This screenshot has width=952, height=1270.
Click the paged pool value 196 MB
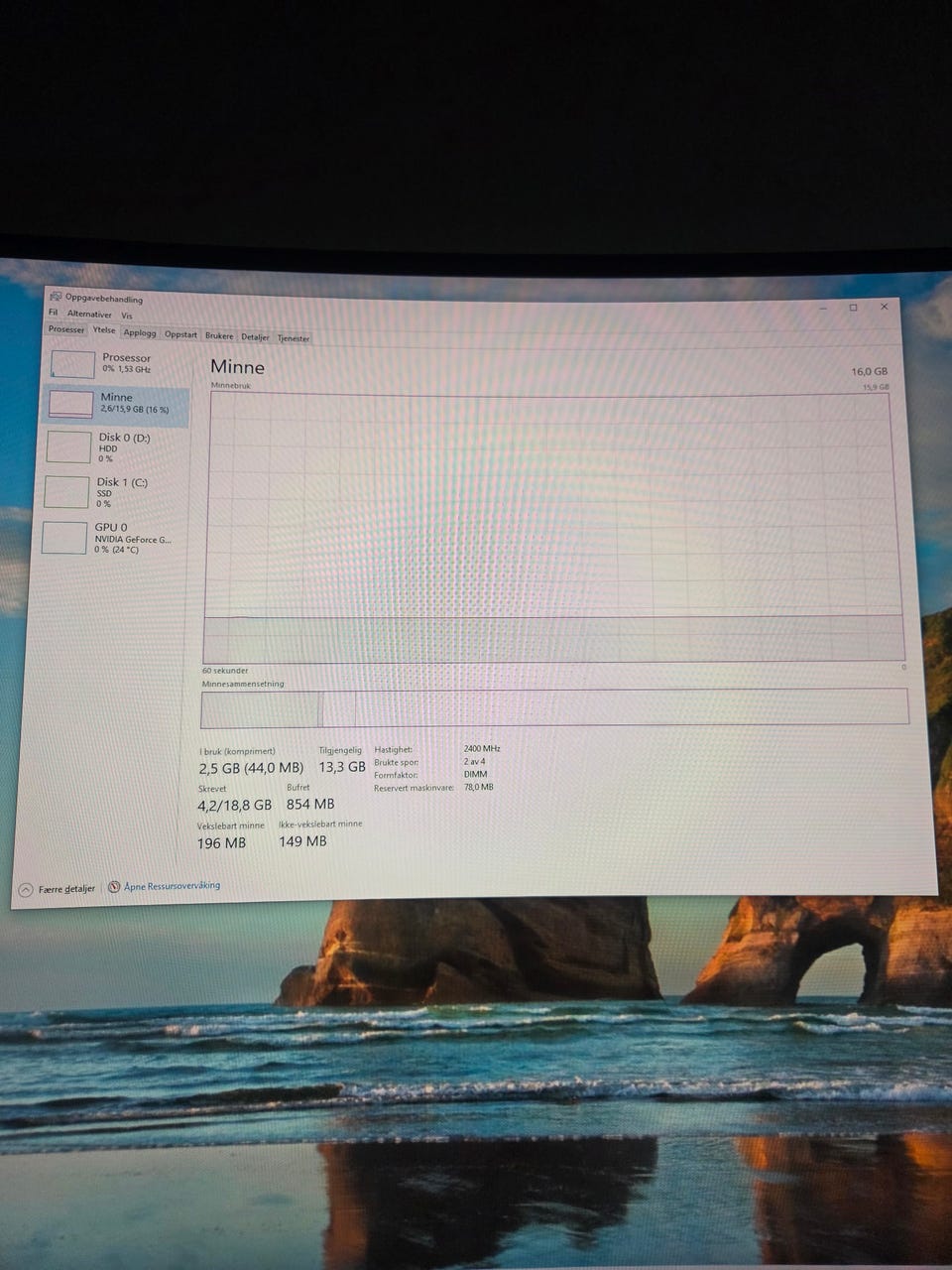pyautogui.click(x=221, y=843)
